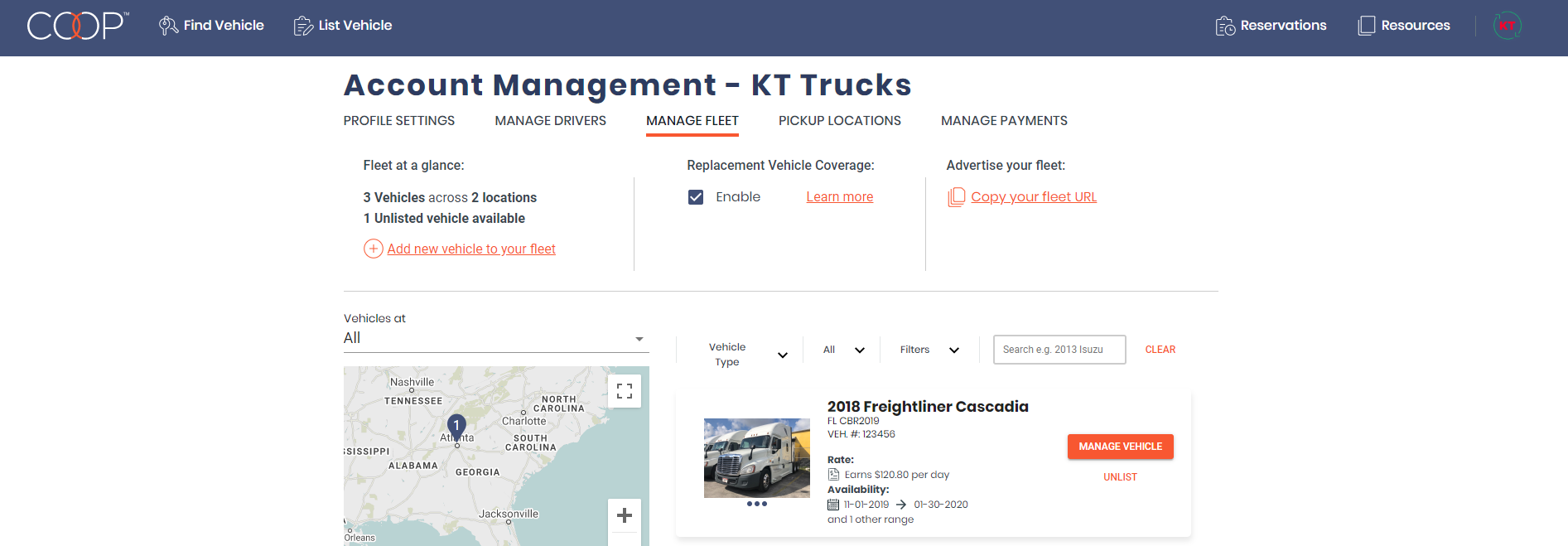Open the KT user avatar menu
1568x546 pixels.
pyautogui.click(x=1507, y=26)
